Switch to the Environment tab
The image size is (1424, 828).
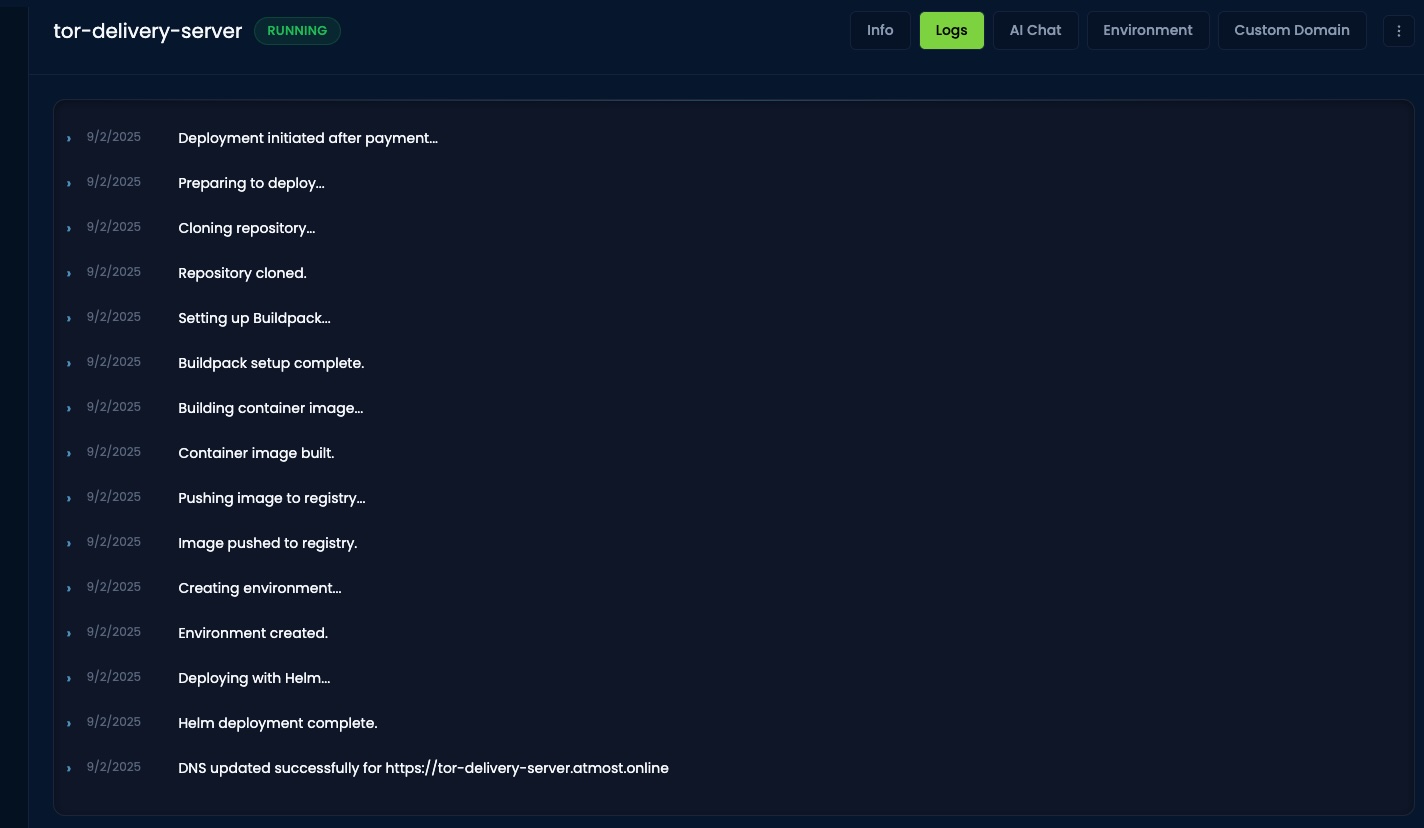(x=1148, y=30)
